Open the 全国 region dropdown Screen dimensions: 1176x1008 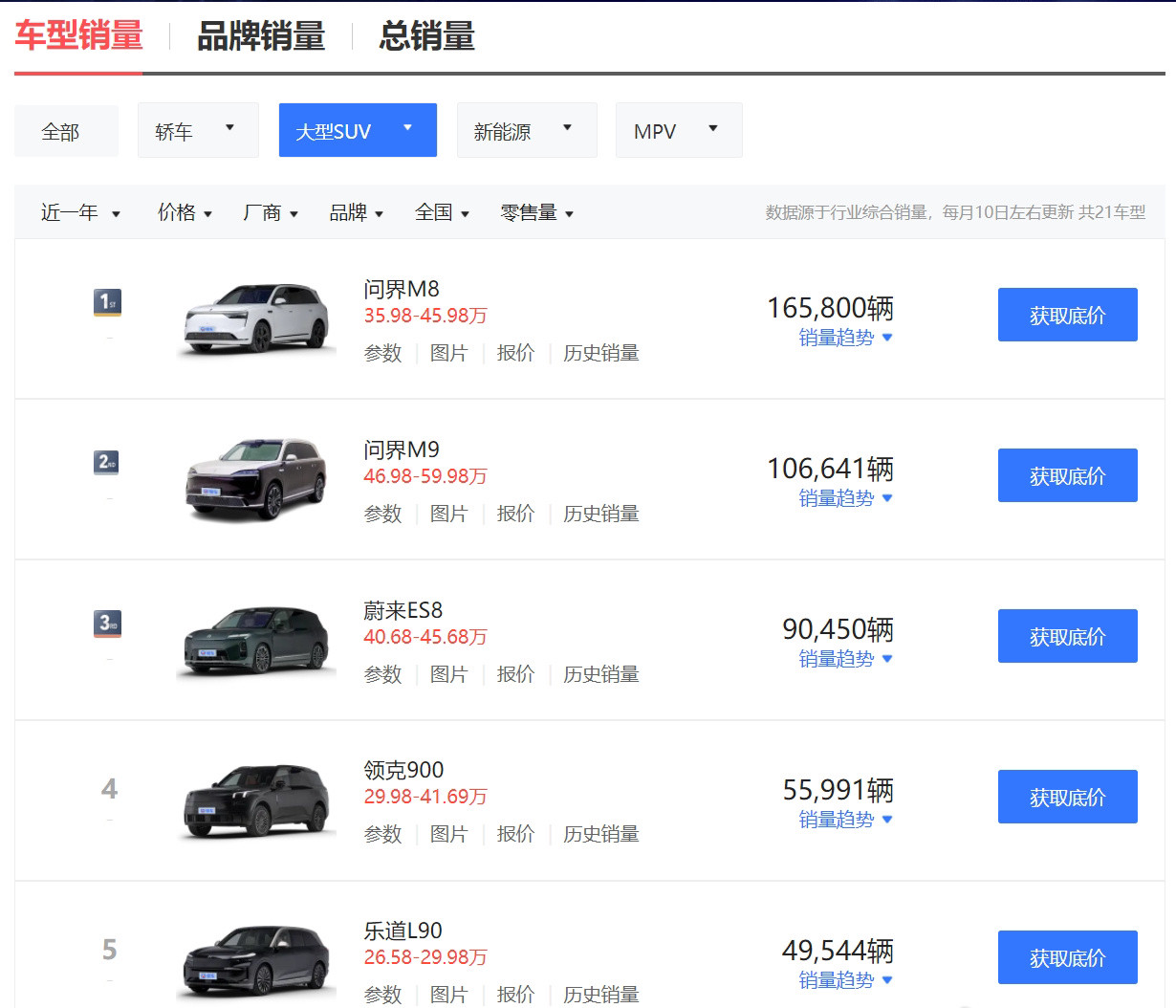pyautogui.click(x=443, y=212)
